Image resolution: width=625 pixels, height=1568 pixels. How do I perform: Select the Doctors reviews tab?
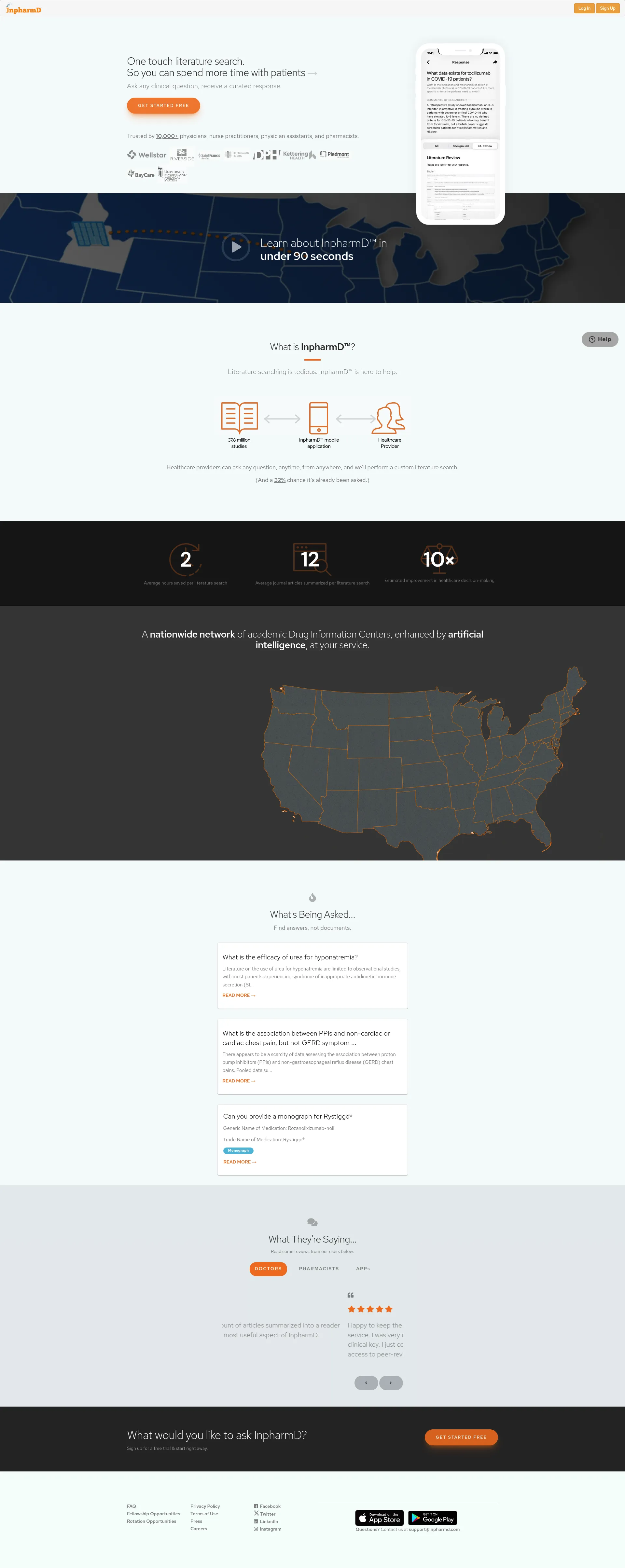[268, 1269]
